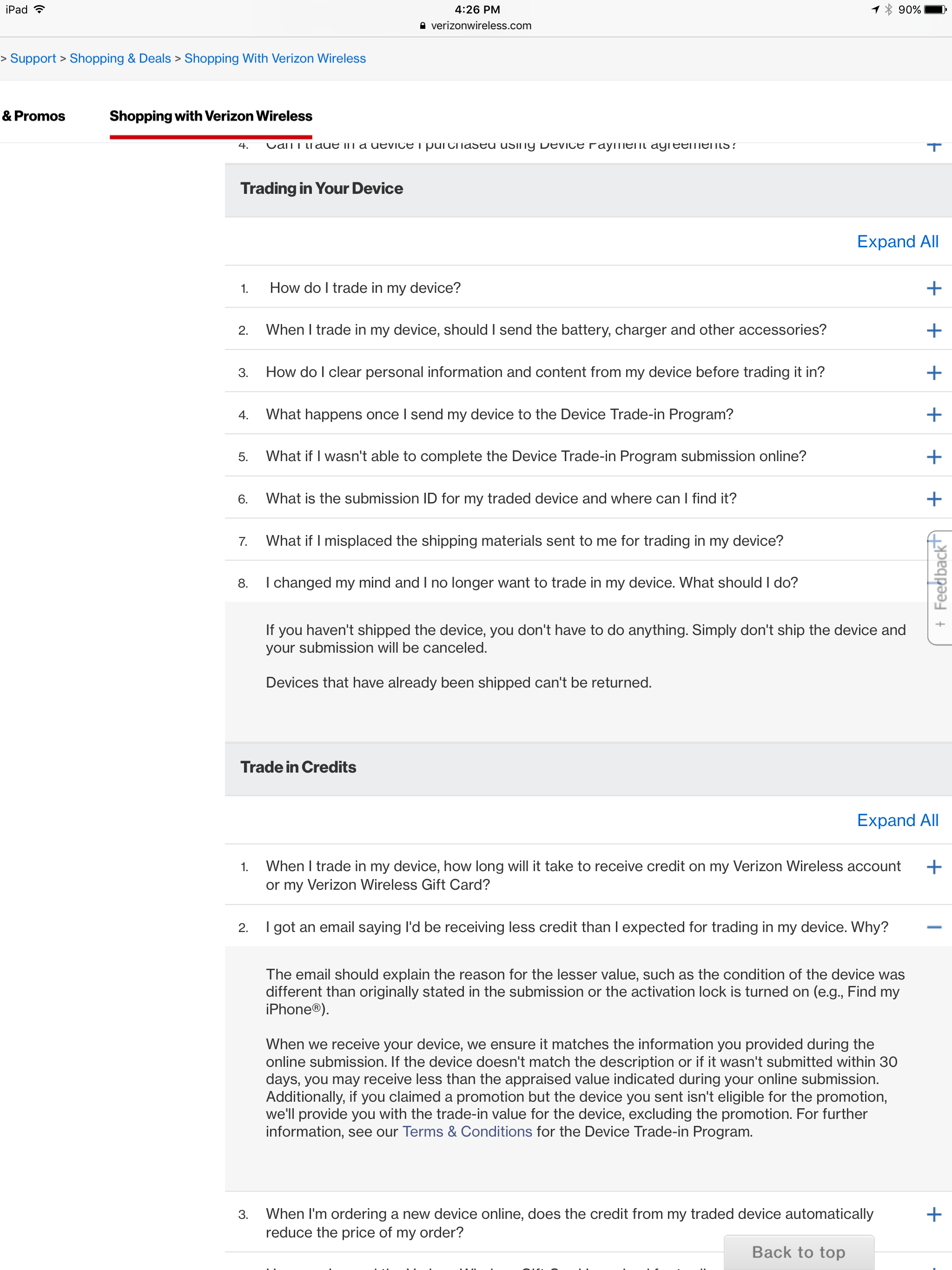Open Shopping & Deals breadcrumb link

(120, 59)
